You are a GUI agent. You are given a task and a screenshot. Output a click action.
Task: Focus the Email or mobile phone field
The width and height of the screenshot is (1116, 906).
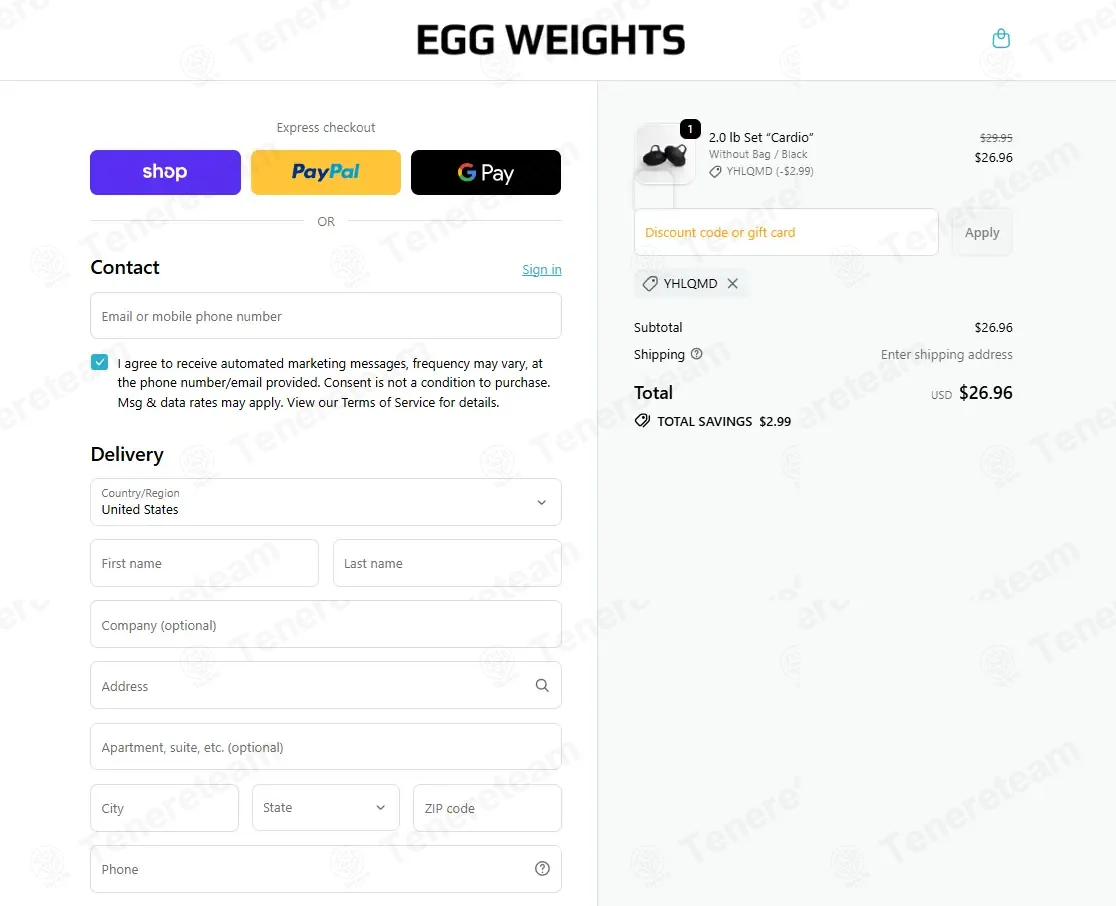tap(326, 316)
